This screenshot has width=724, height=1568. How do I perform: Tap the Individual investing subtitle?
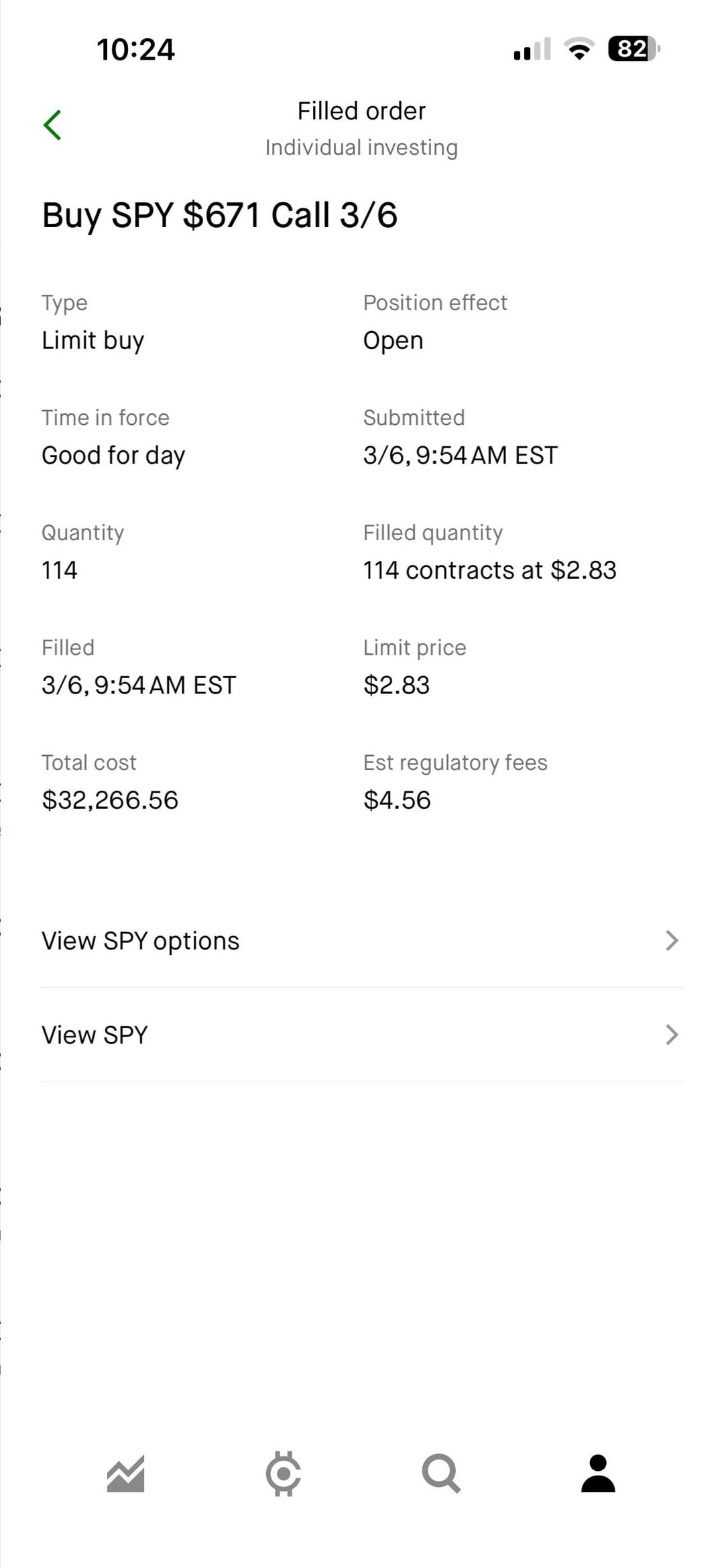[x=361, y=147]
